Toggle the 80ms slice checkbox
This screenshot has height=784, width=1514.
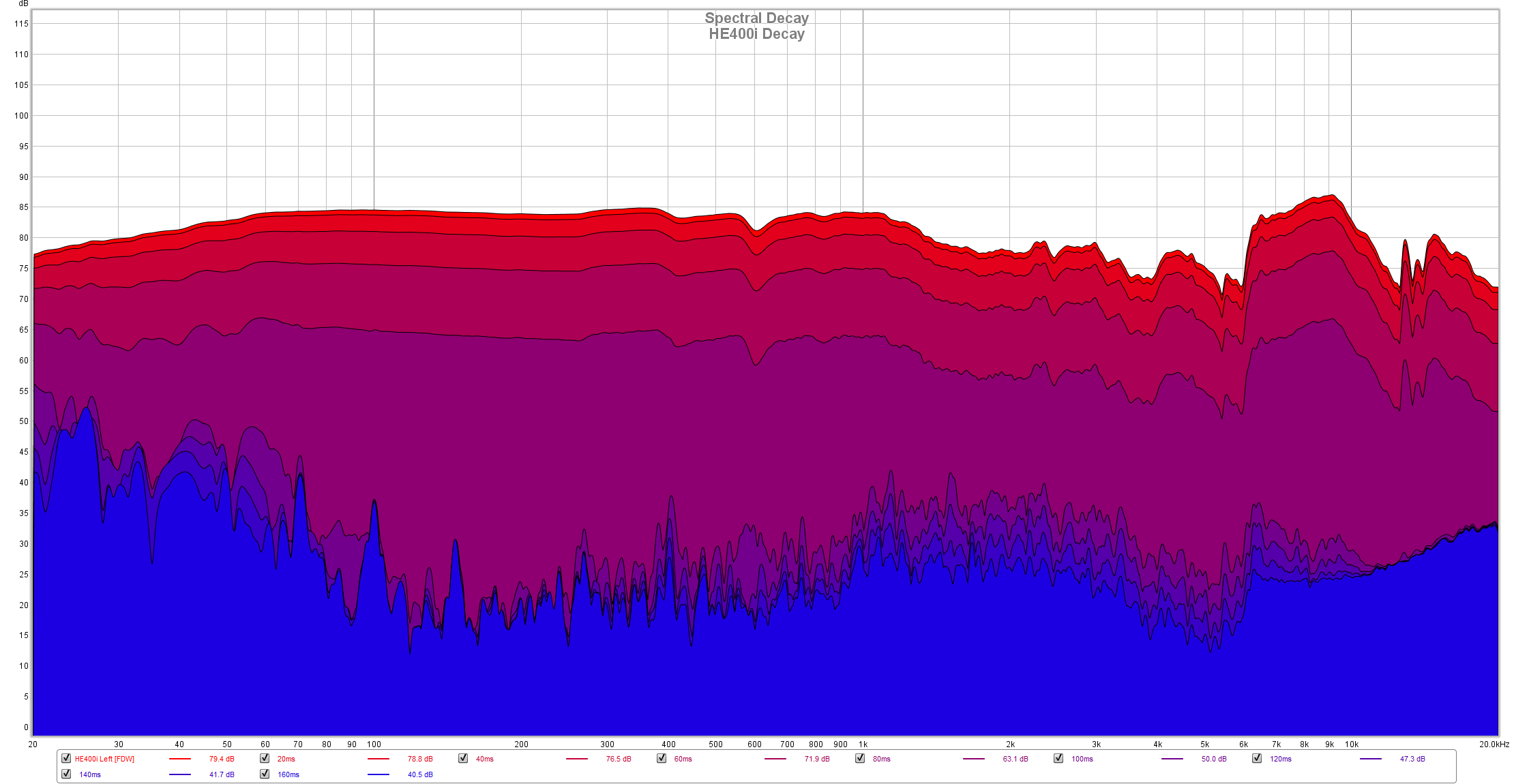(860, 758)
